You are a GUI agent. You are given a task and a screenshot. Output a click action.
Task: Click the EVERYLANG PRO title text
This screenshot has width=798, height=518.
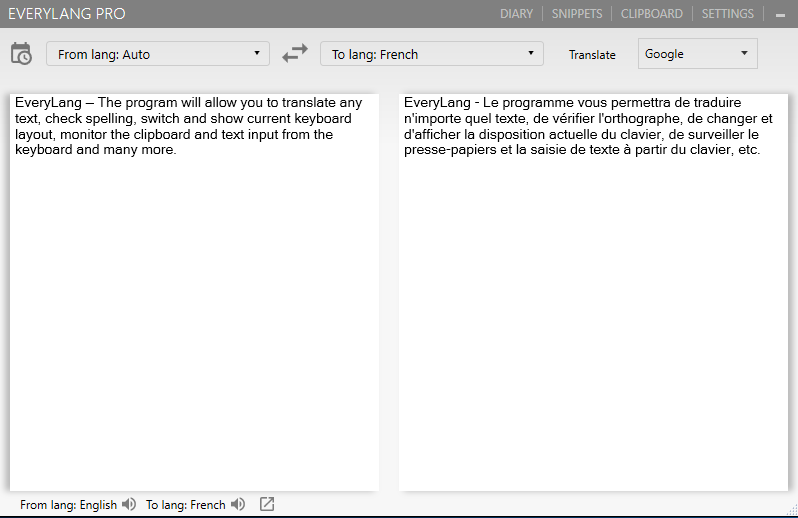[67, 14]
